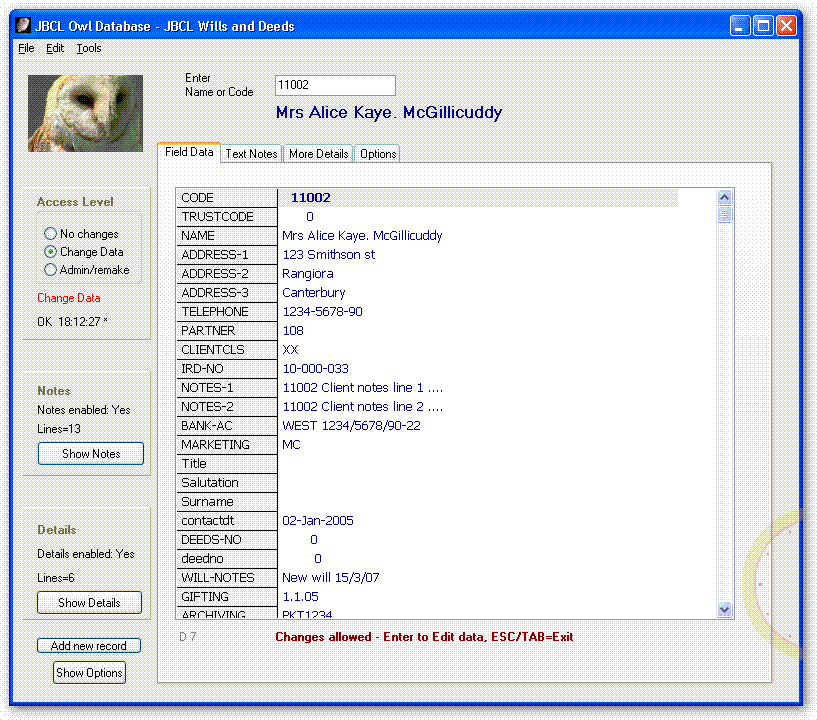Switch to the More Details tab
Viewport: 817px width, 720px height.
coord(318,154)
